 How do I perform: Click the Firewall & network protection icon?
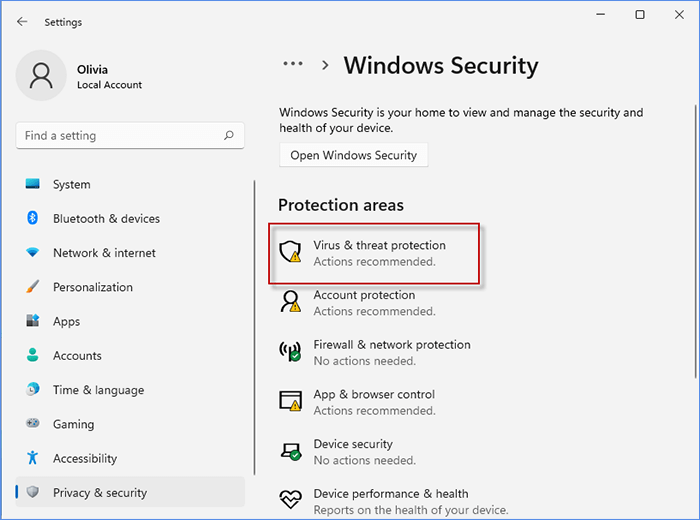pos(291,352)
